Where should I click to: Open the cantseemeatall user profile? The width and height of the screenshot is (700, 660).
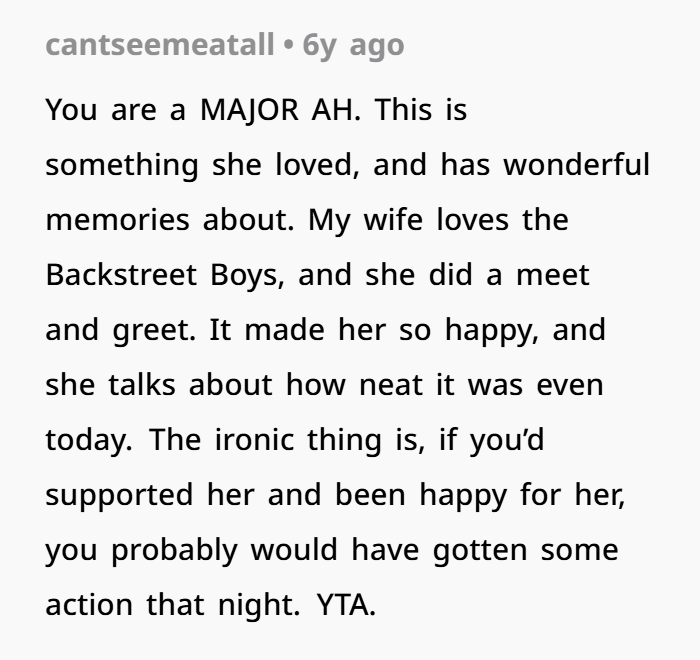(x=159, y=46)
